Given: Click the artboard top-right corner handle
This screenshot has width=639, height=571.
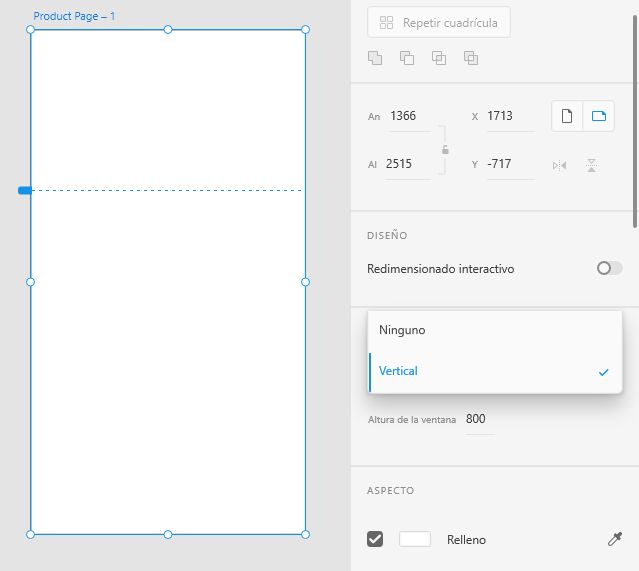Looking at the screenshot, I should [x=305, y=29].
